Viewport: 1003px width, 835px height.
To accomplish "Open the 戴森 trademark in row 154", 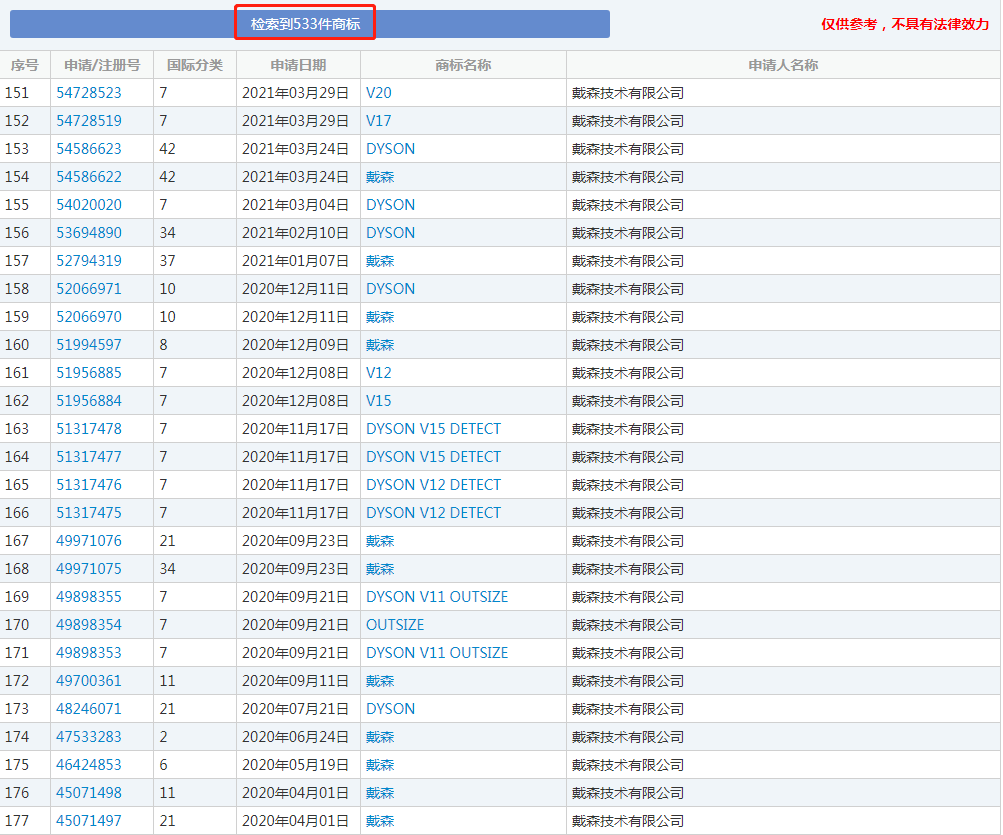I will click(x=380, y=177).
